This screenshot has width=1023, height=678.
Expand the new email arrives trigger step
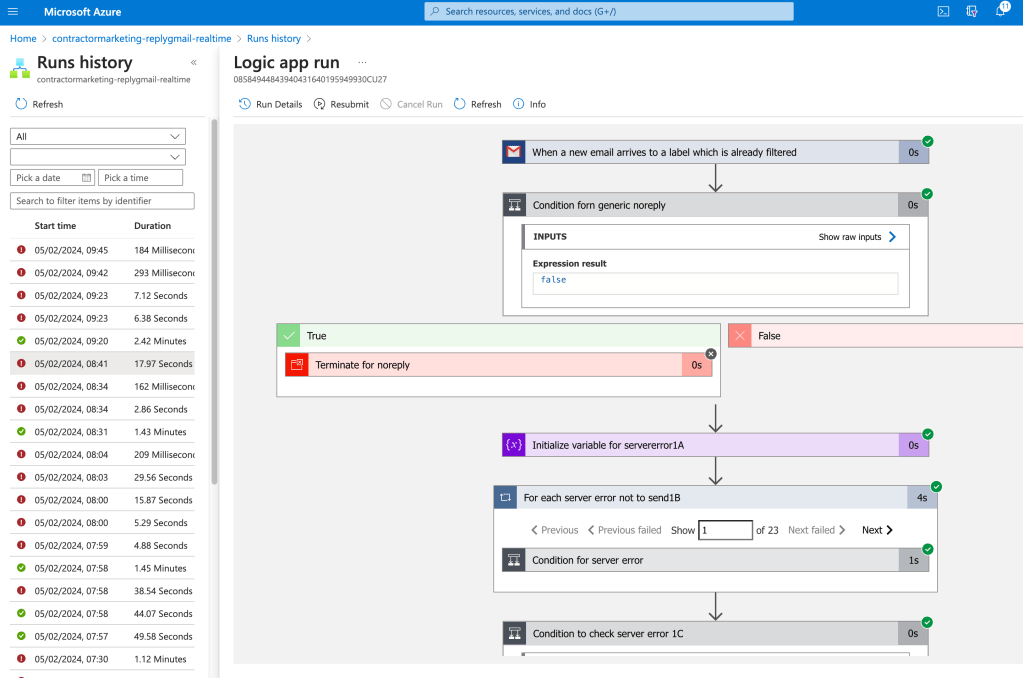715,152
